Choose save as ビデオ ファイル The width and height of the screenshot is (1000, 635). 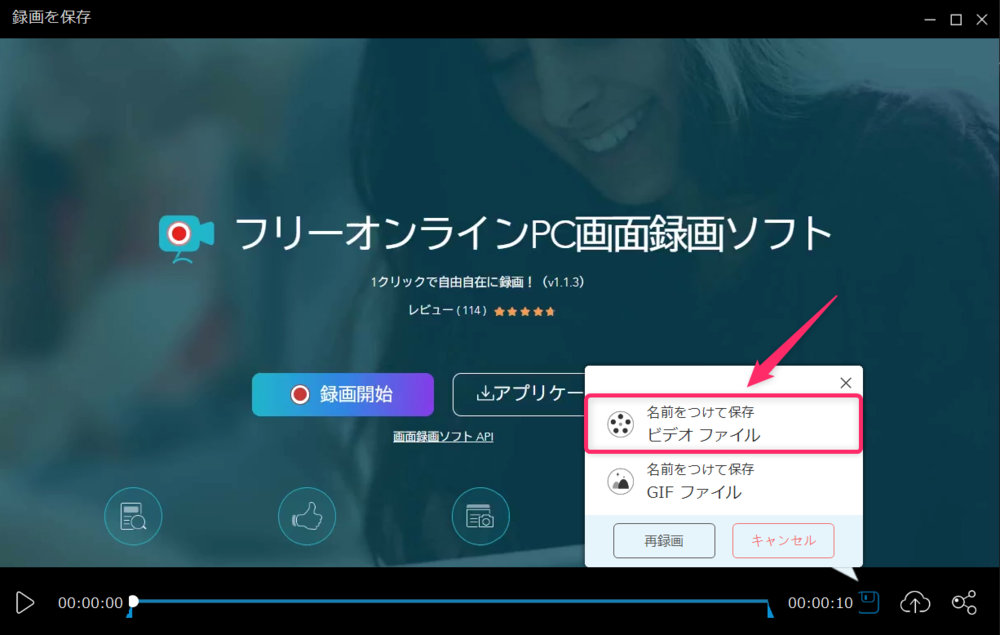click(724, 424)
